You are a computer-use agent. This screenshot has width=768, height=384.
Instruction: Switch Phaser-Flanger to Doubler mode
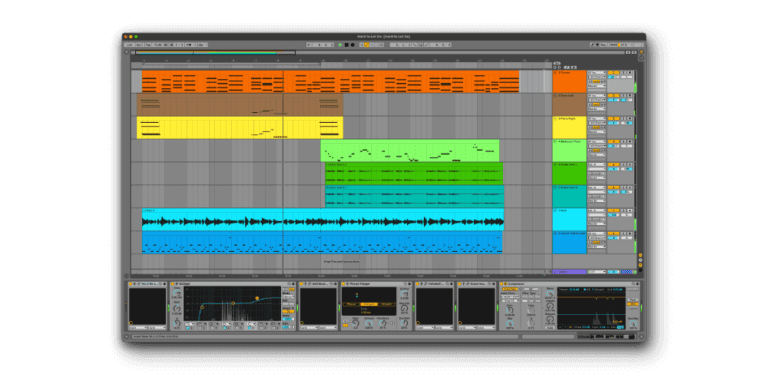[386, 304]
